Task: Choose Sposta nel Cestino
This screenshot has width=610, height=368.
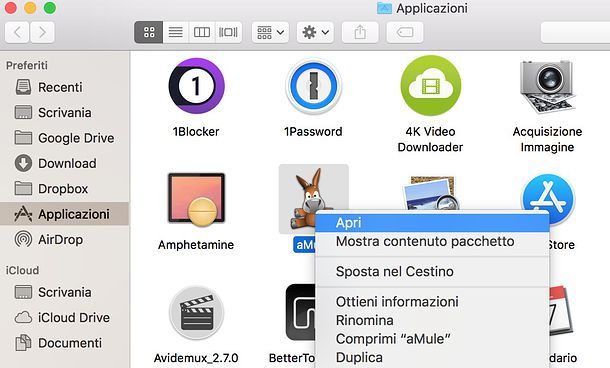Action: click(432, 272)
